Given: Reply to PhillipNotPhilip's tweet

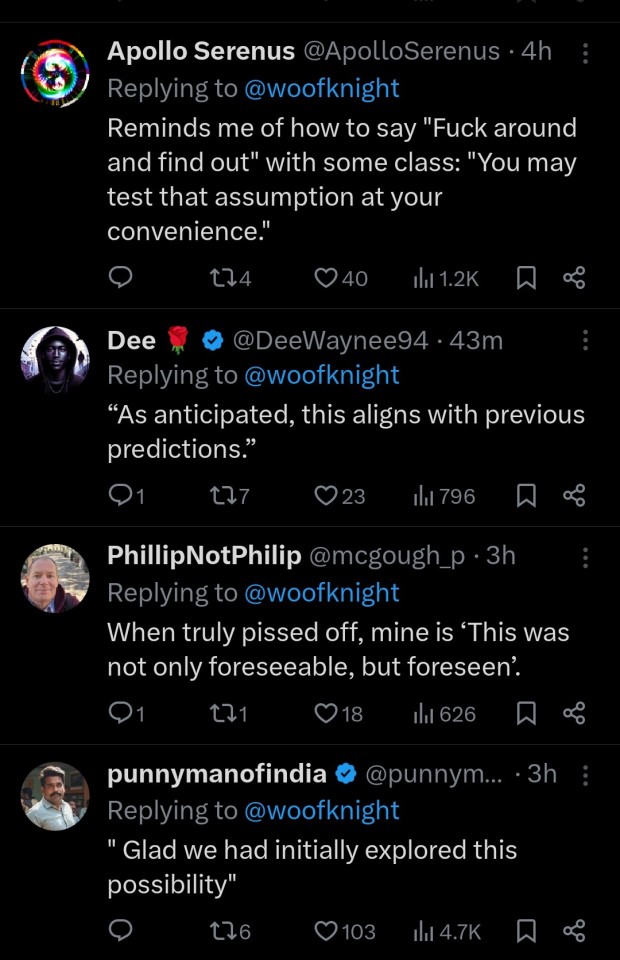Looking at the screenshot, I should tap(120, 714).
